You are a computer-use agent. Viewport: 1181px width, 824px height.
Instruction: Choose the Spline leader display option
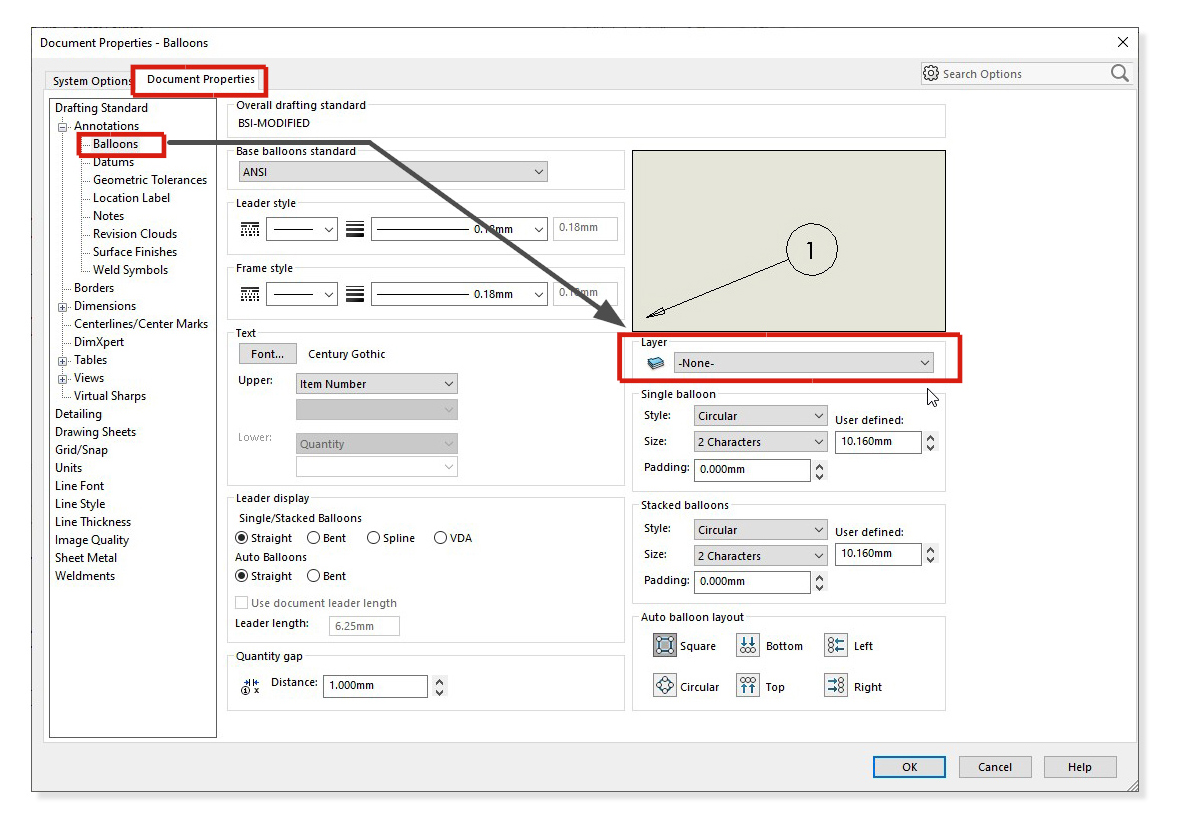(x=374, y=538)
